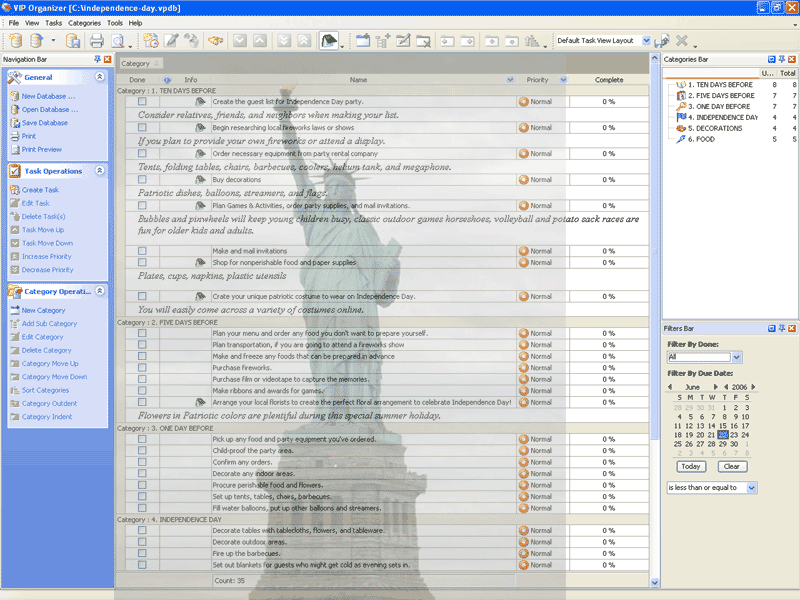Open the Categories menu
The image size is (800, 600).
[x=84, y=22]
